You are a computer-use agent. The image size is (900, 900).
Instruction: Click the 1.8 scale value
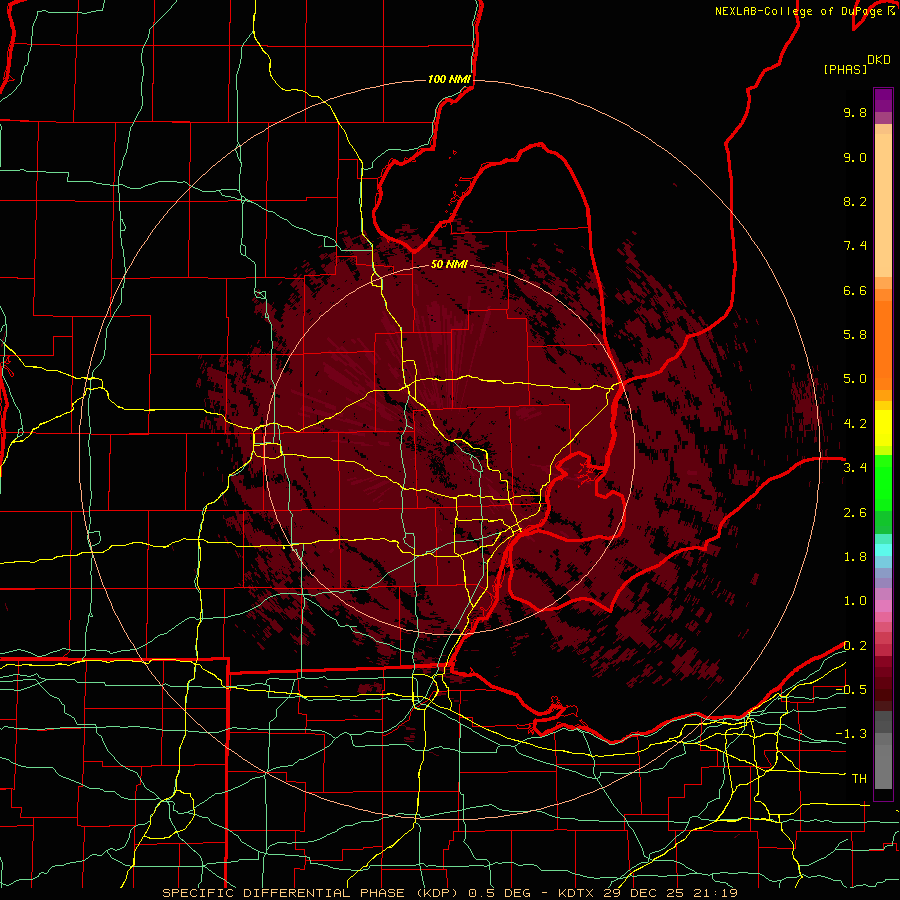point(855,557)
